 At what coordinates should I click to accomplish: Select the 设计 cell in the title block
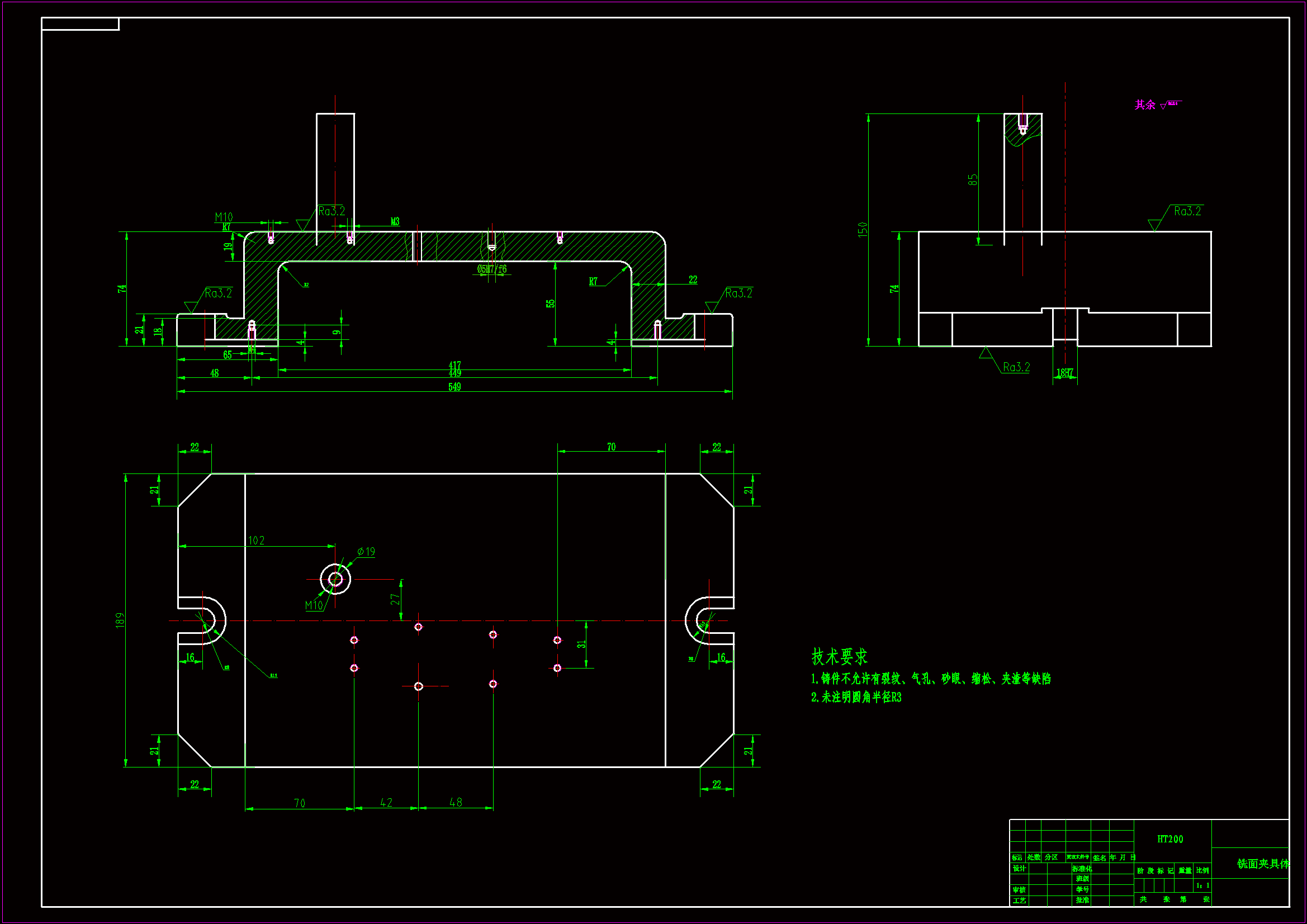(1019, 868)
